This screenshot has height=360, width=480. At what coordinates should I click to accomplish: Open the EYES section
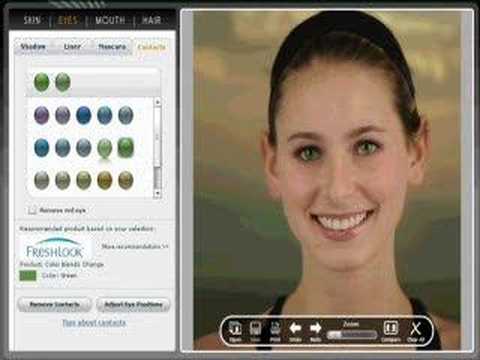click(68, 20)
